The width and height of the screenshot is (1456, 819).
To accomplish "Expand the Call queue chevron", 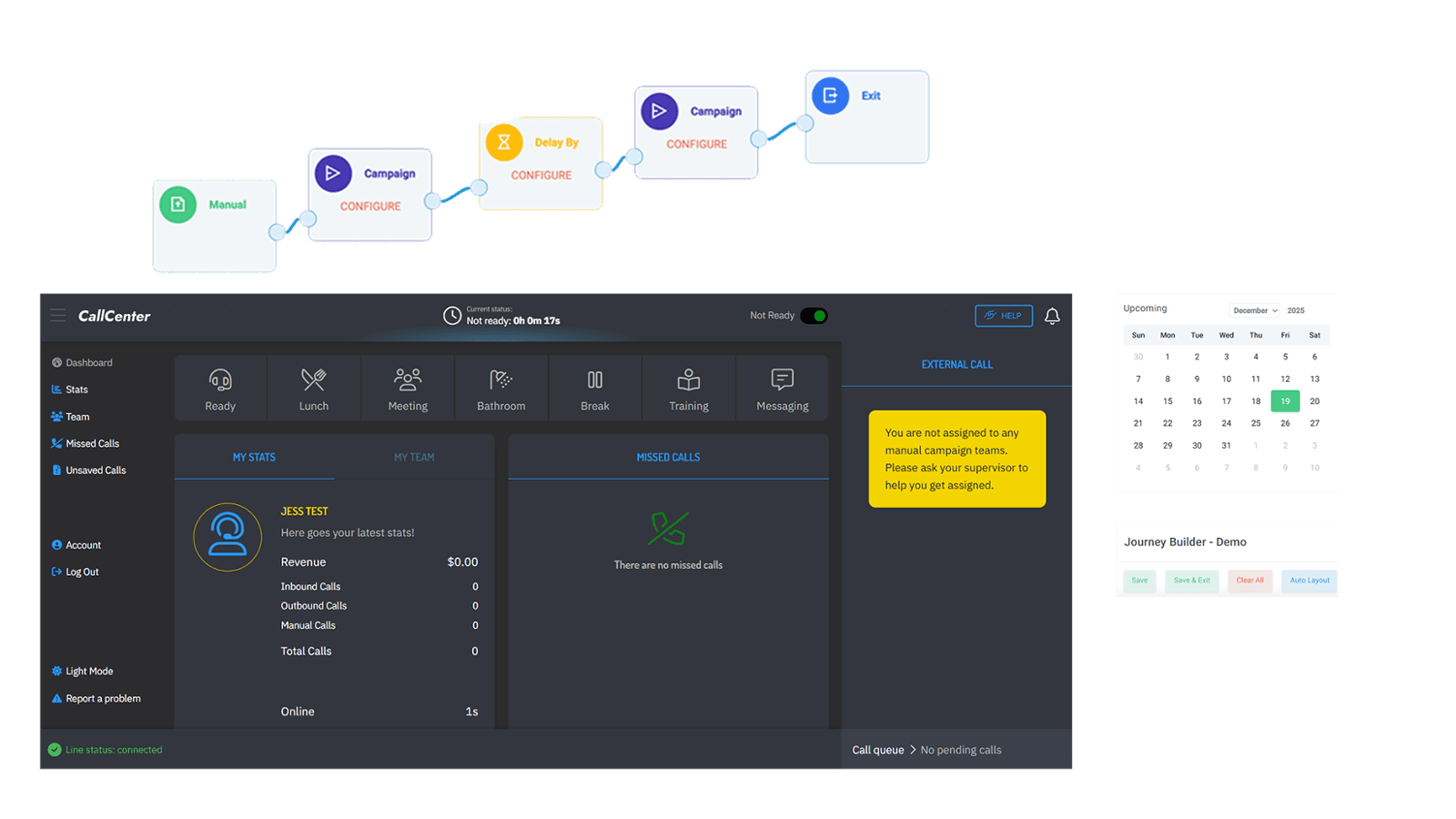I will 913,750.
